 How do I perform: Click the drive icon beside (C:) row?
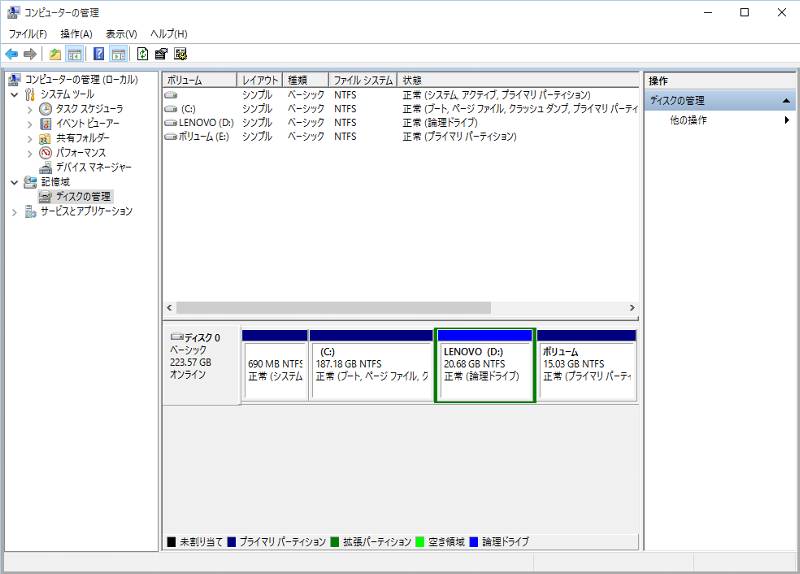click(x=171, y=109)
